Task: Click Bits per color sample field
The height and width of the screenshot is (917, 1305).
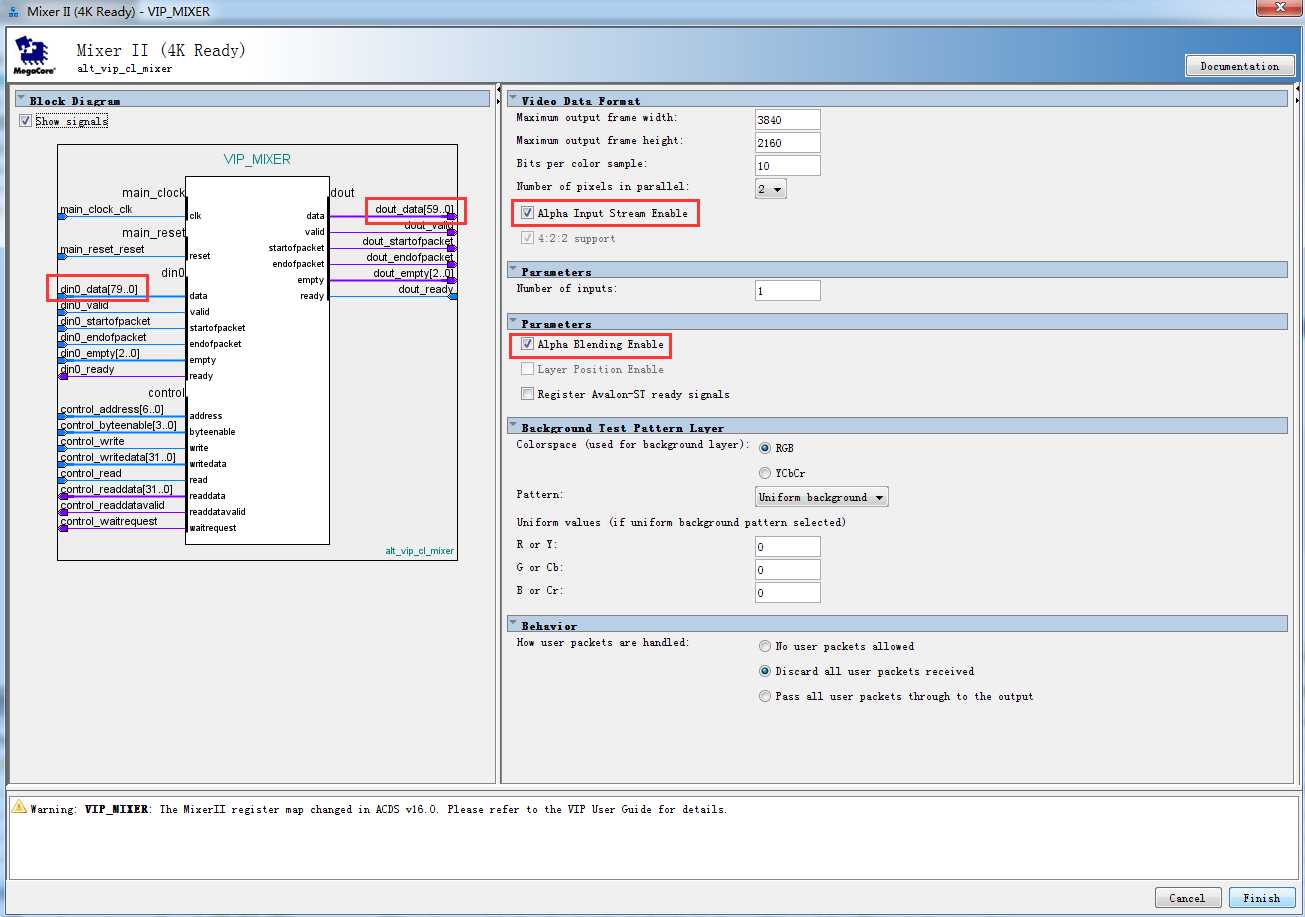Action: point(787,165)
